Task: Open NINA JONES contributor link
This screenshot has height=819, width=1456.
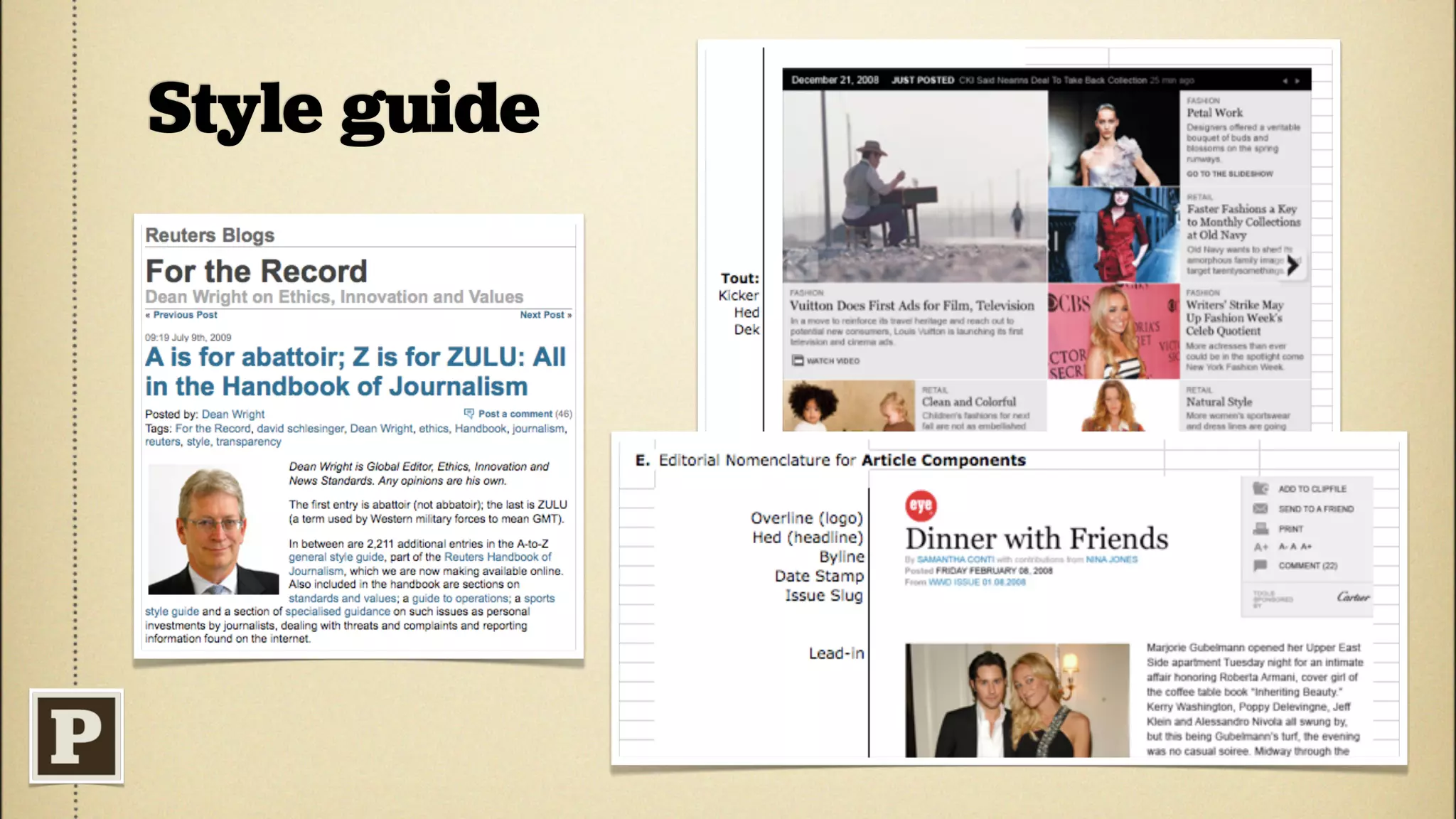Action: coord(1112,560)
